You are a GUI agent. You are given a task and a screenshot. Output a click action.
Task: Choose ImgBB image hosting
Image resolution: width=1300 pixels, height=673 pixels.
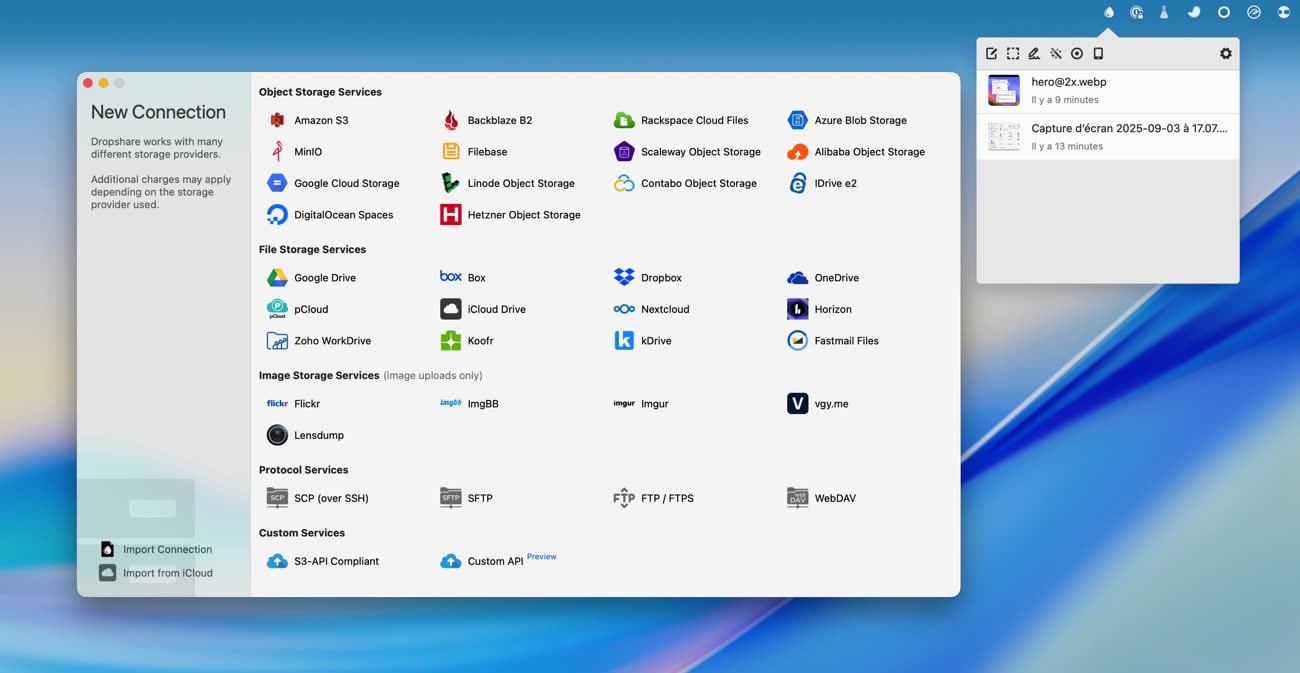[x=469, y=404]
